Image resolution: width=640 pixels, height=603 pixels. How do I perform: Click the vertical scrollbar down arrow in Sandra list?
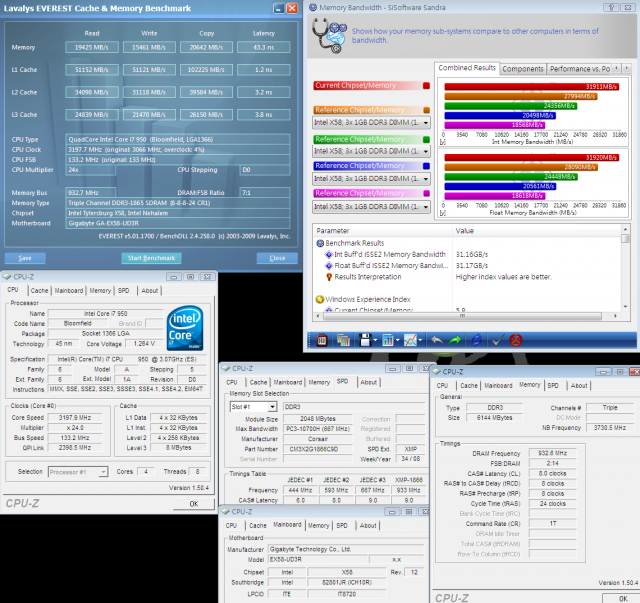point(625,307)
